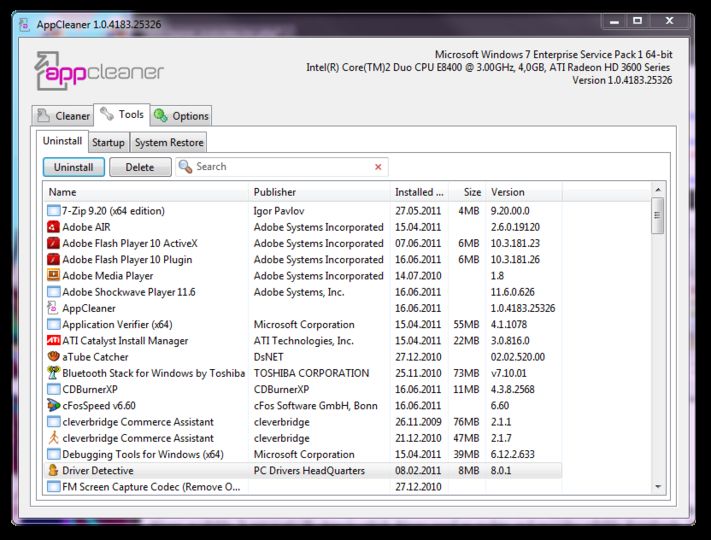Viewport: 711px width, 540px height.
Task: Click the 'DsNET' publisher cell
Action: point(268,357)
